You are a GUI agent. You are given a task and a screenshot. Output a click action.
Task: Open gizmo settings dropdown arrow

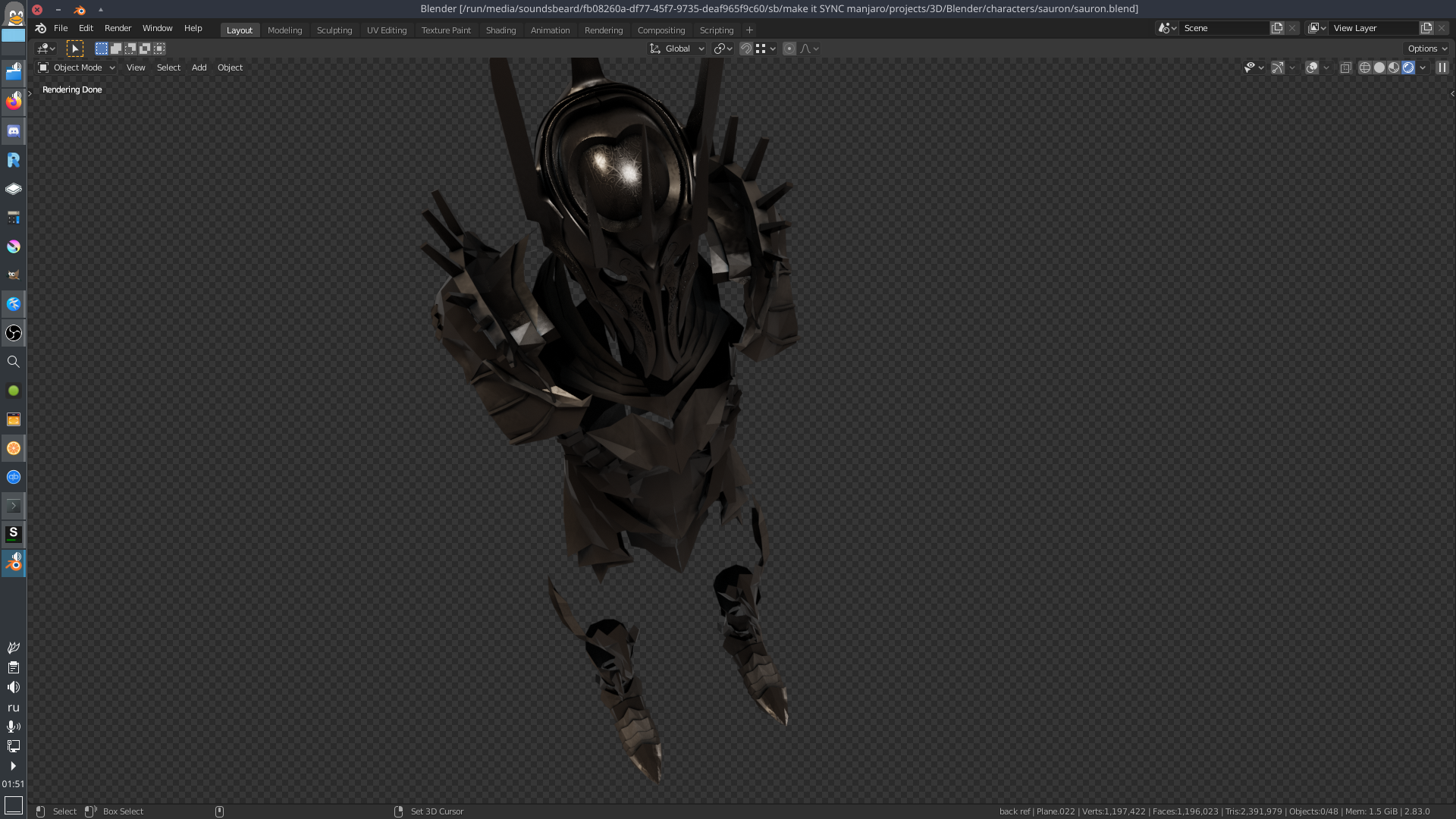click(x=1292, y=67)
